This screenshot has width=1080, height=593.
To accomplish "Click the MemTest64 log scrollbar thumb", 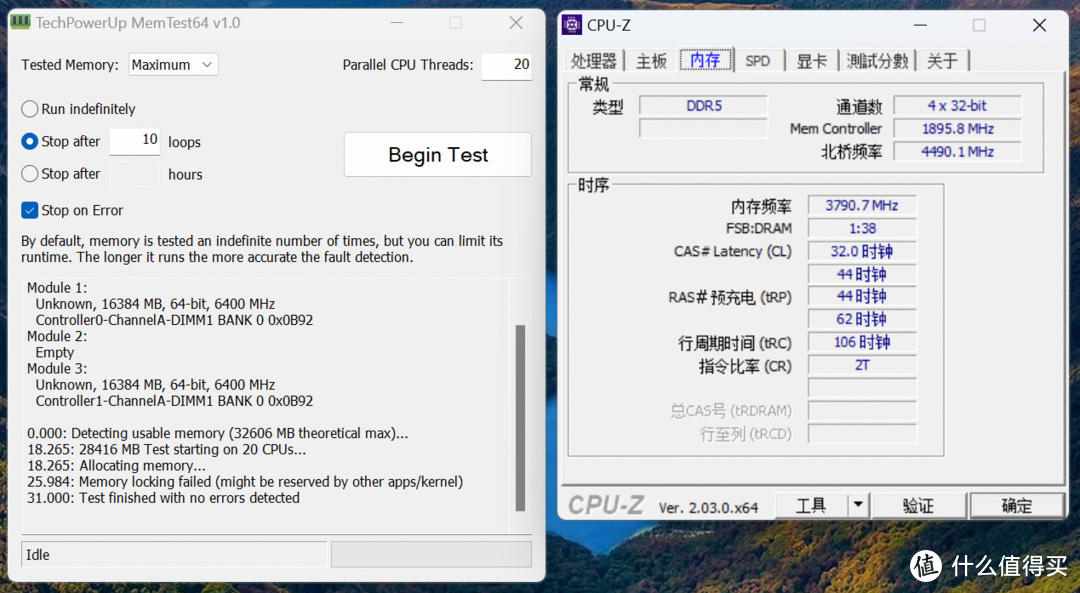I will [520, 417].
